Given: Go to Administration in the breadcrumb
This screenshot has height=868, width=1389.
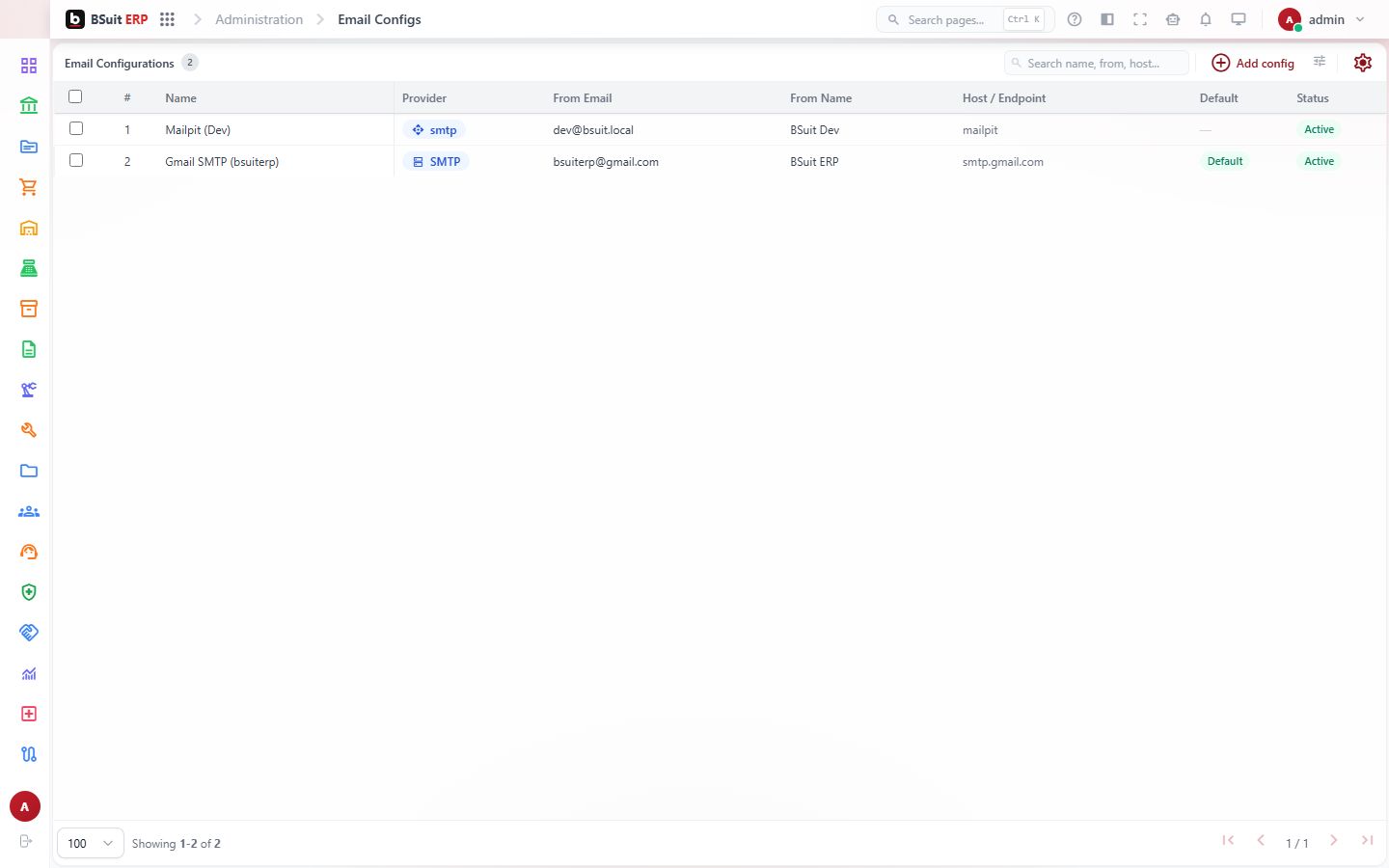Looking at the screenshot, I should [259, 19].
